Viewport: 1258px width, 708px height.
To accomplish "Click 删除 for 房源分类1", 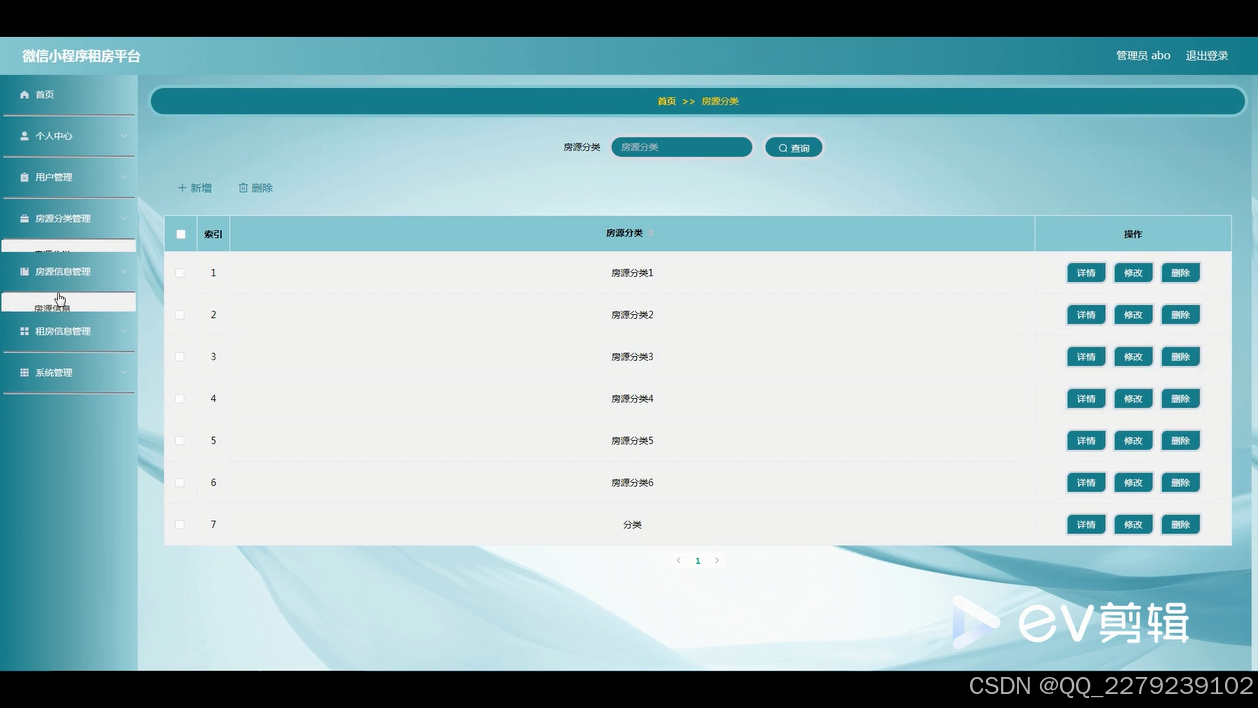I will tap(1180, 272).
